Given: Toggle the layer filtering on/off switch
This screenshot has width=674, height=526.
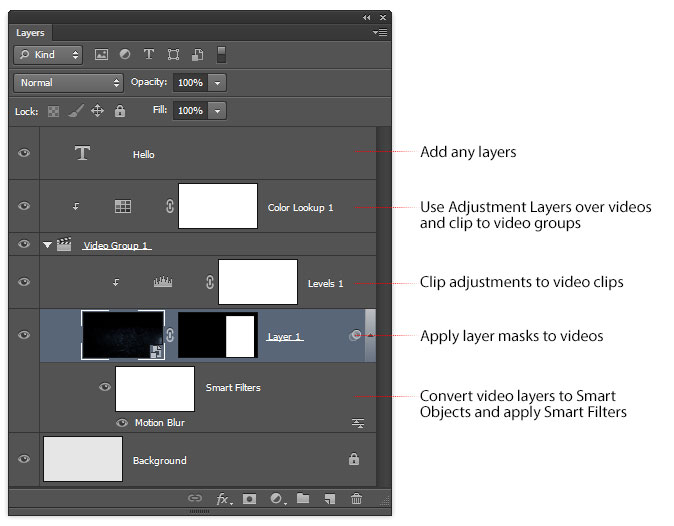Looking at the screenshot, I should pos(222,55).
